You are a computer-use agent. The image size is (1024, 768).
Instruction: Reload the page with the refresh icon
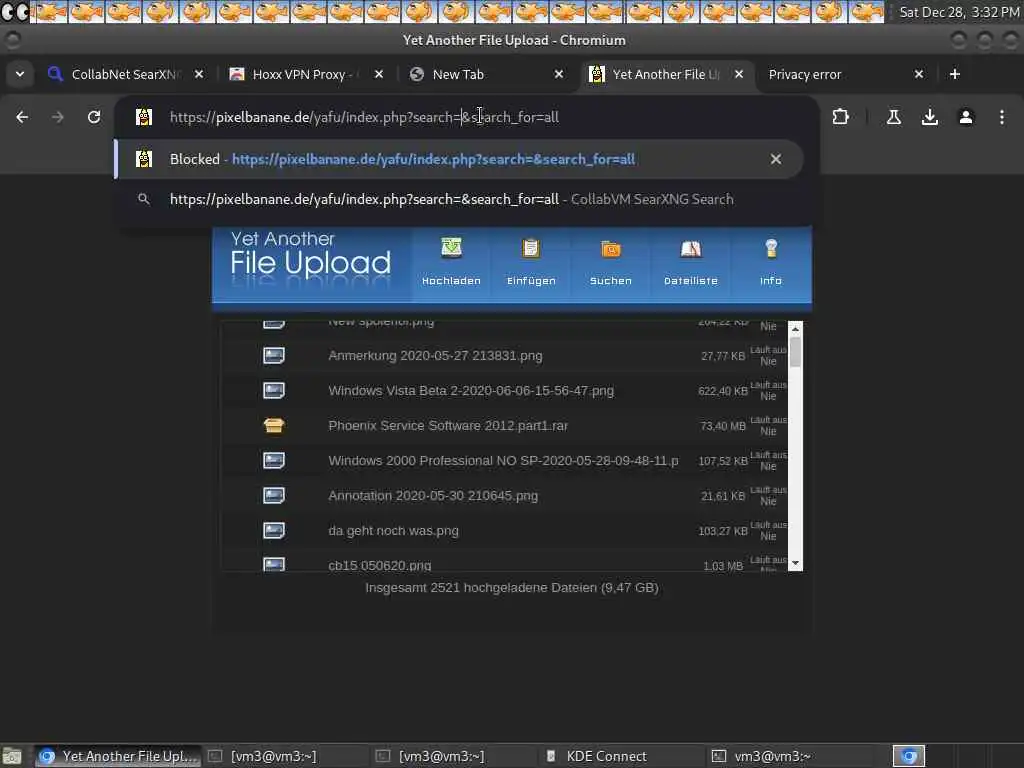pos(94,117)
